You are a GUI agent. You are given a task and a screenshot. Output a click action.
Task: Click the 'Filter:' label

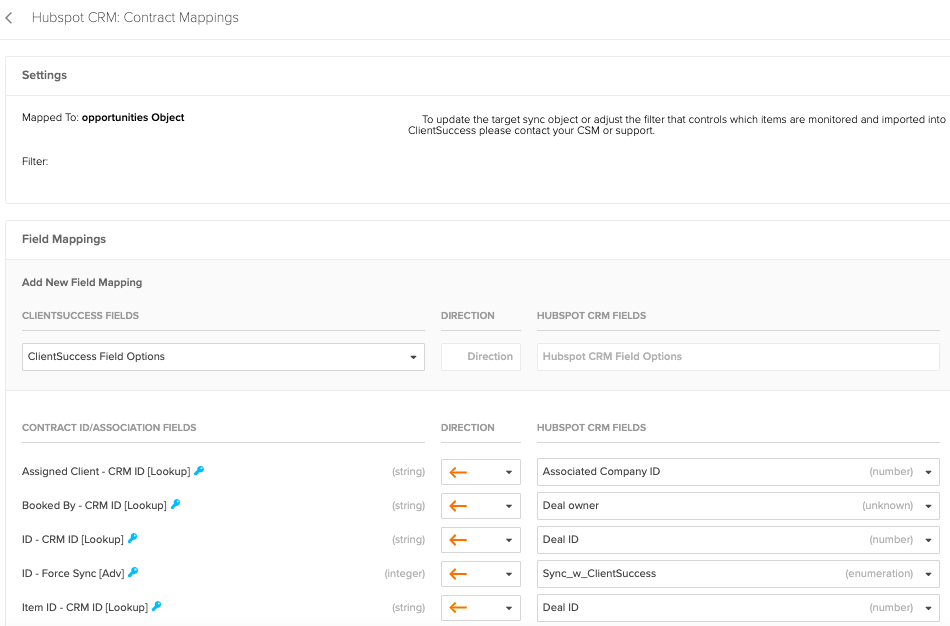click(35, 161)
